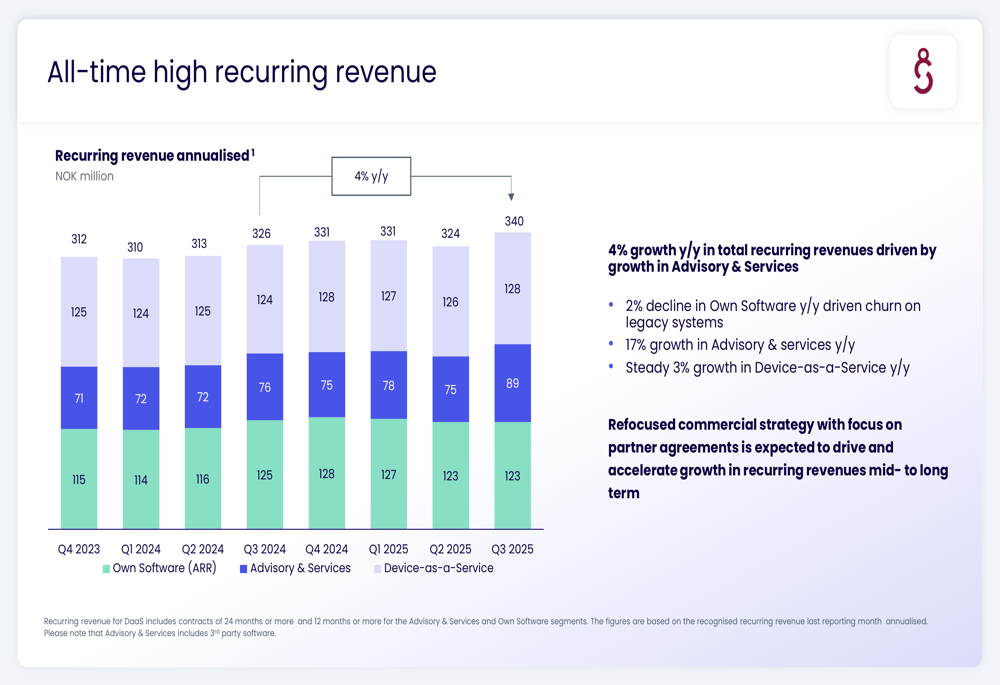
Task: Click the downward arrowhead above the Q3 2025 bar
Action: [x=511, y=197]
